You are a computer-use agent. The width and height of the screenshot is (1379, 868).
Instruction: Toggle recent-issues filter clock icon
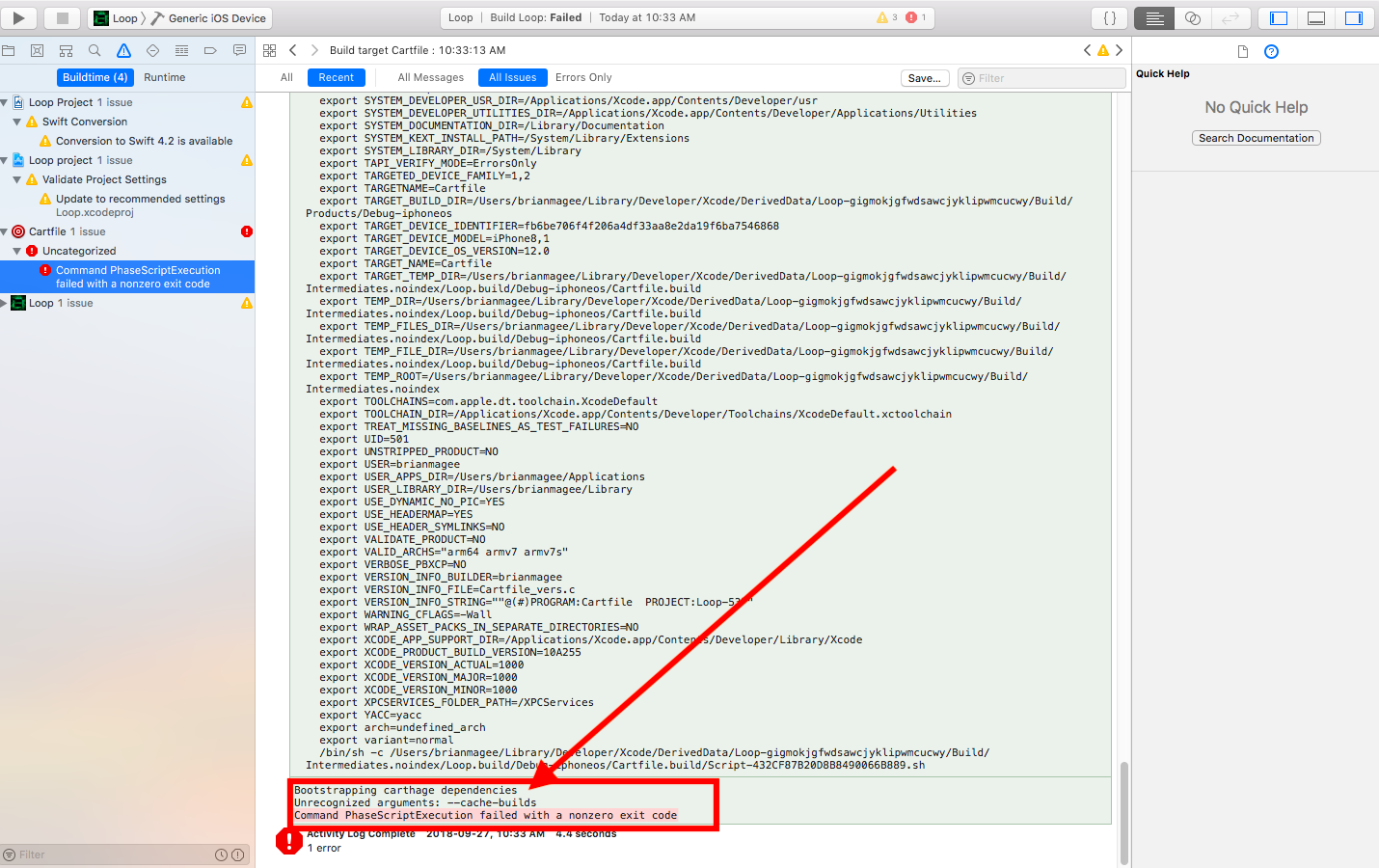[x=221, y=854]
